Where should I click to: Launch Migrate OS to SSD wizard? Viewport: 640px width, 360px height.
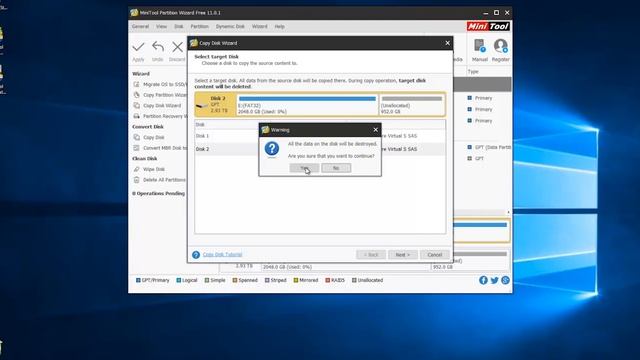[x=165, y=84]
